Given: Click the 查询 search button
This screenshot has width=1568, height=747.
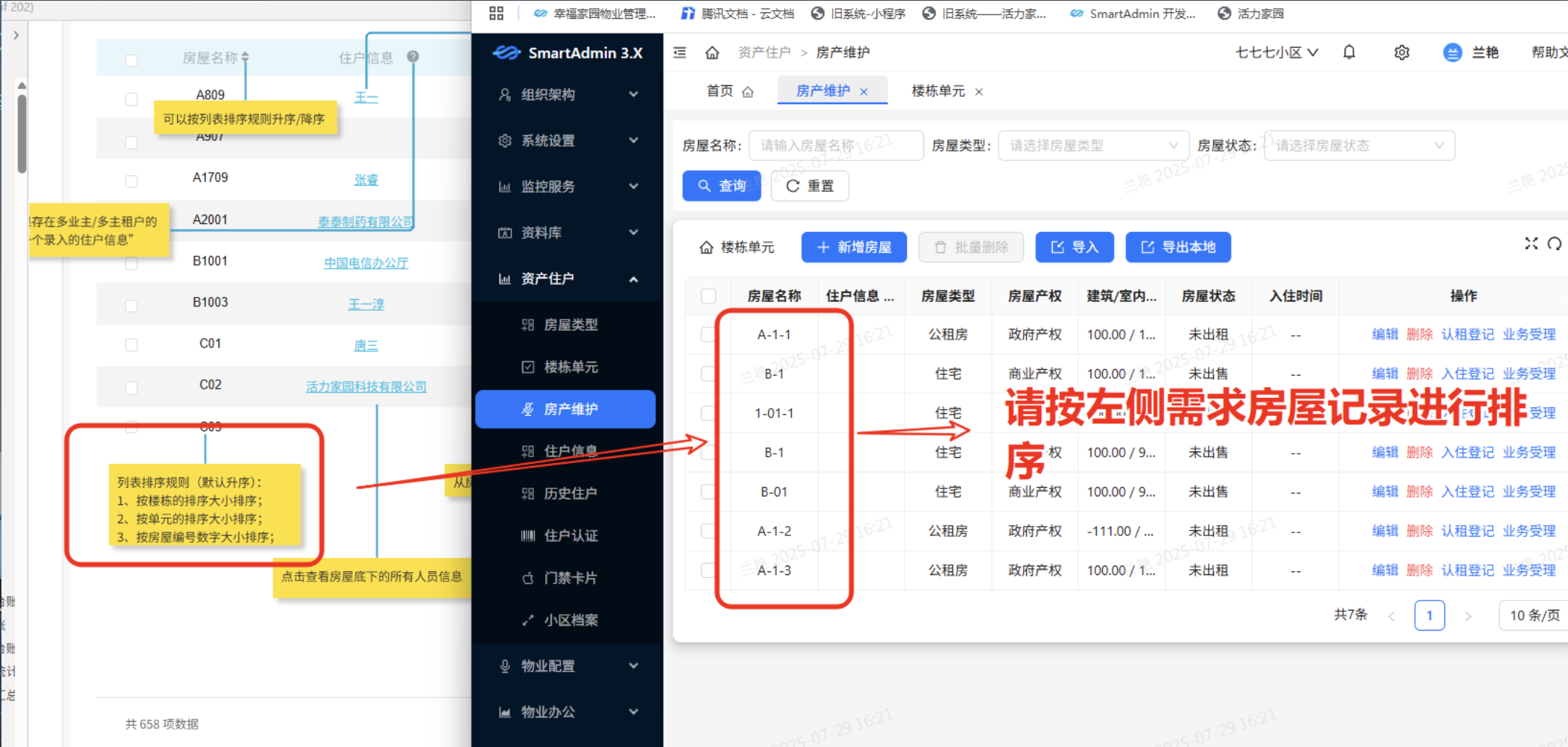Looking at the screenshot, I should point(721,186).
